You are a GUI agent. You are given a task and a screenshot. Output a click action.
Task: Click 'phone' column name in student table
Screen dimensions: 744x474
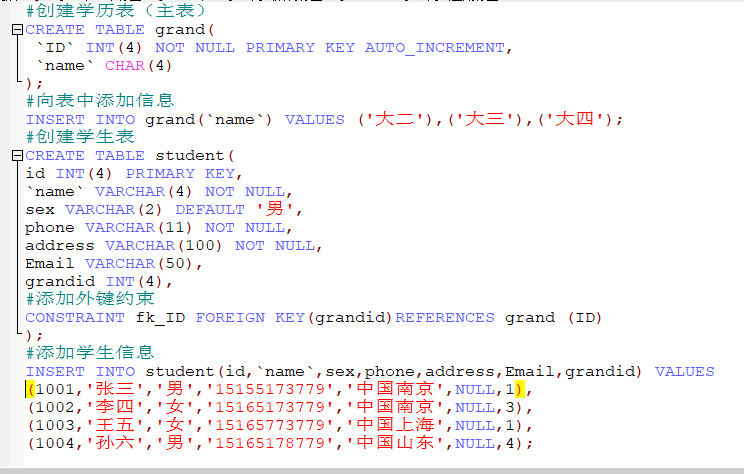click(50, 228)
